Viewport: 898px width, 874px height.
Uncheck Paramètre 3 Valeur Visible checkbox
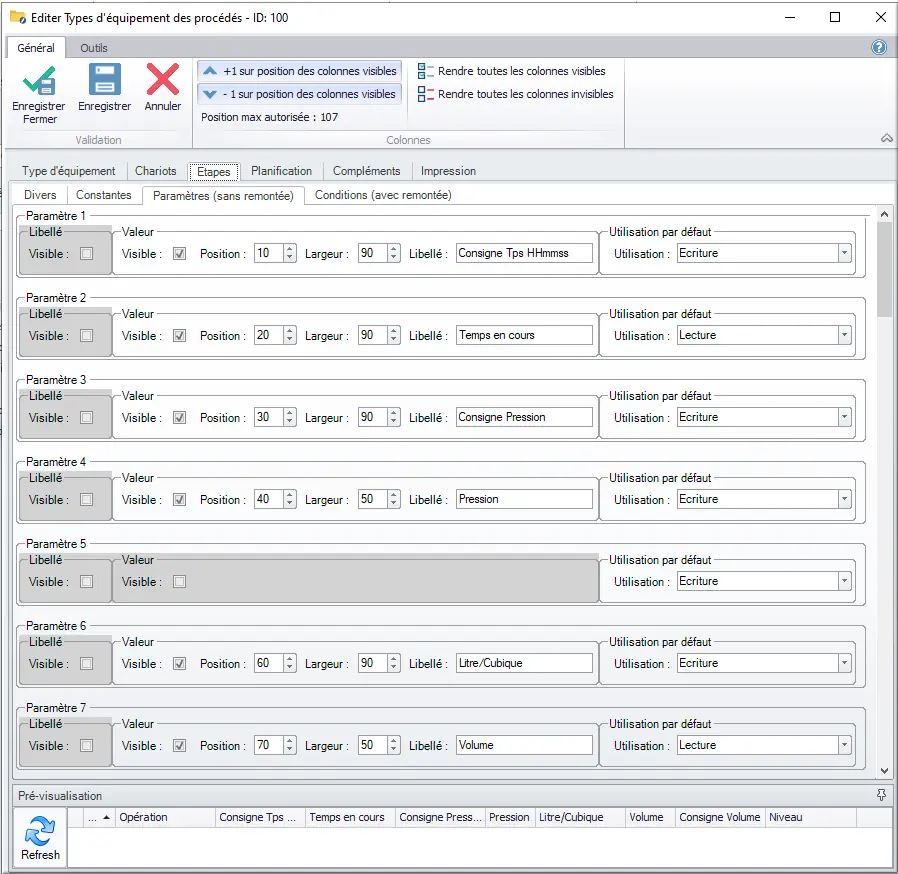click(179, 417)
